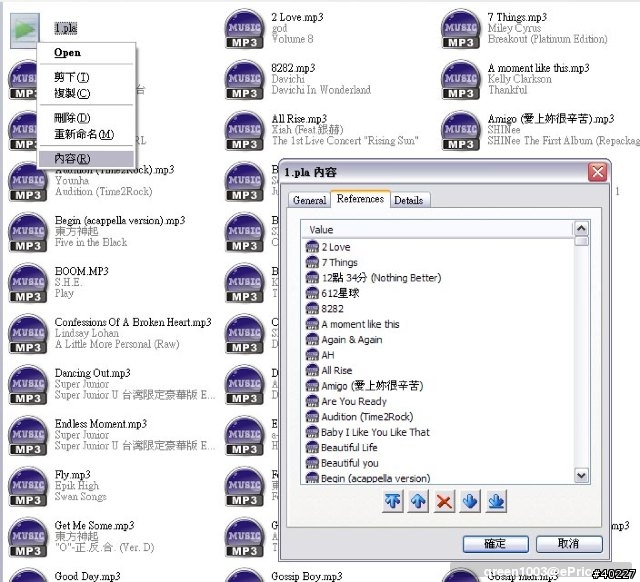Select 'All Rise' in the references list

coord(337,371)
